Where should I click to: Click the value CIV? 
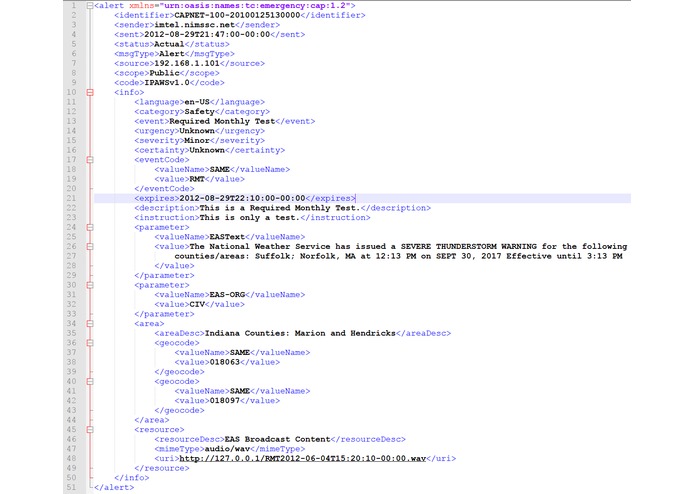tap(197, 304)
